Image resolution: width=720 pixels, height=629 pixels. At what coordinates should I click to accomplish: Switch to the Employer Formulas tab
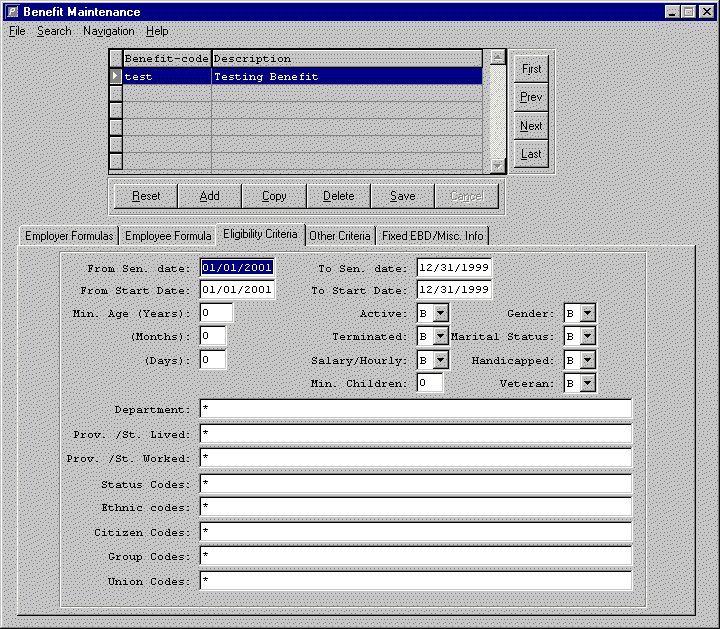click(x=68, y=236)
